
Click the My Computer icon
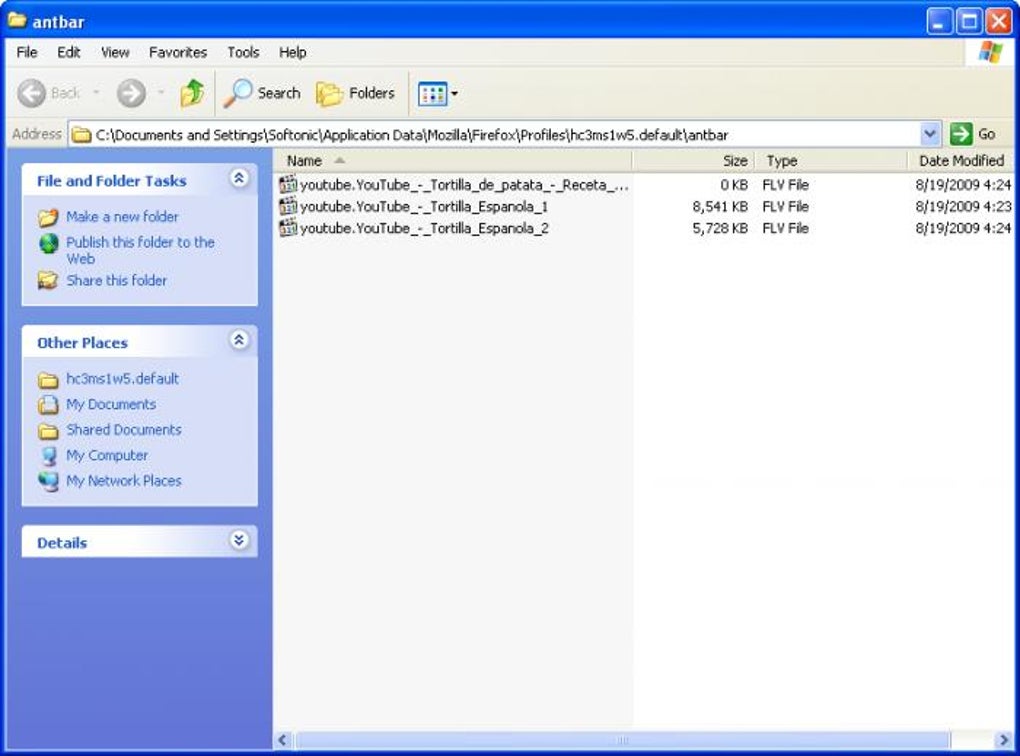[49, 455]
